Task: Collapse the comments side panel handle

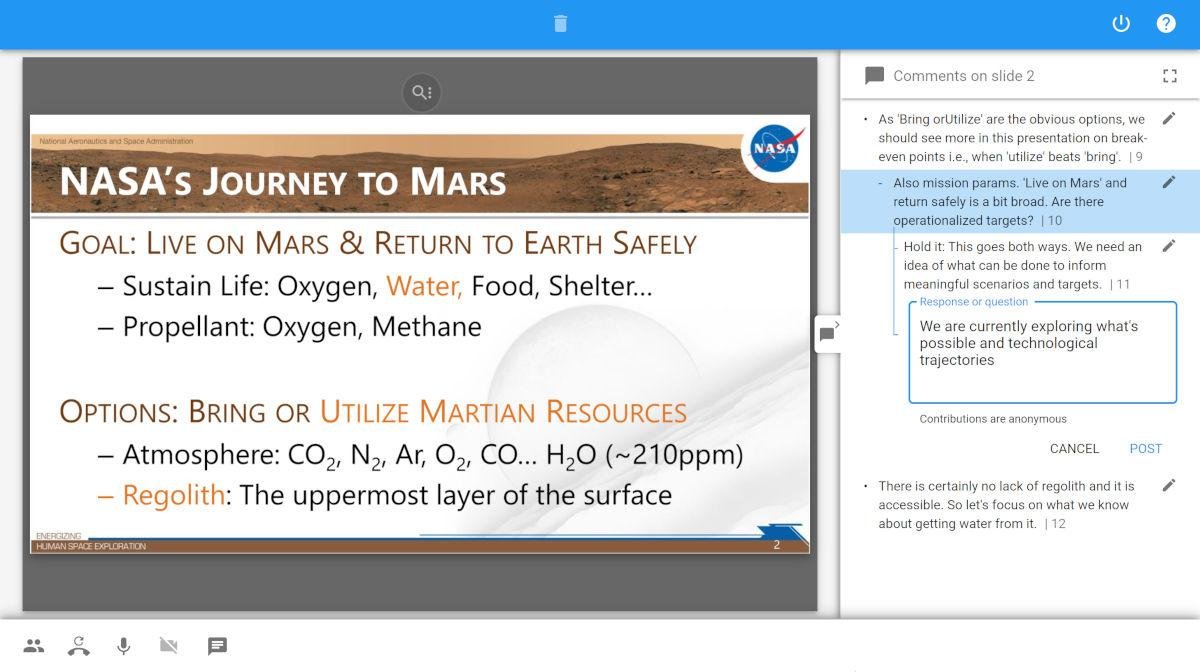Action: tap(828, 333)
